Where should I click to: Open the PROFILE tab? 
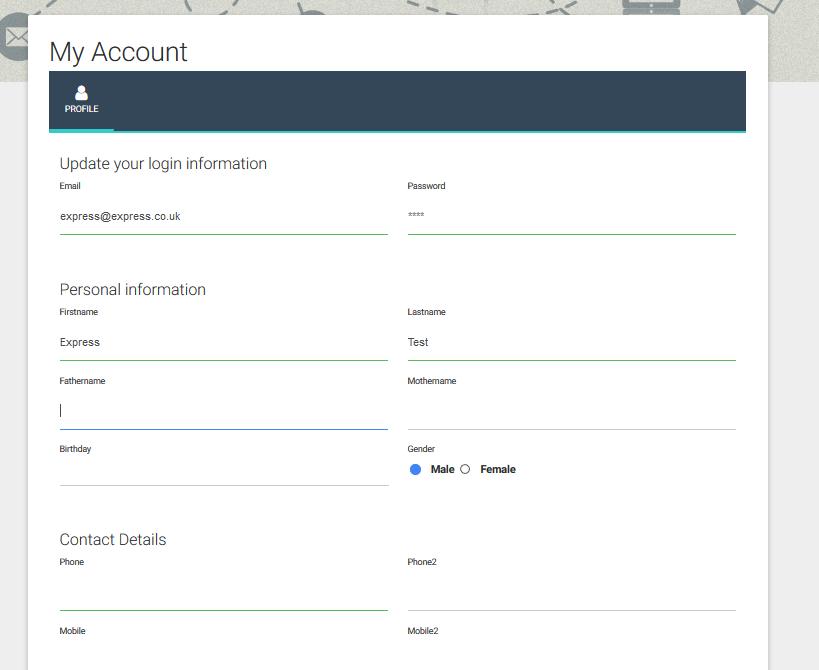click(81, 101)
